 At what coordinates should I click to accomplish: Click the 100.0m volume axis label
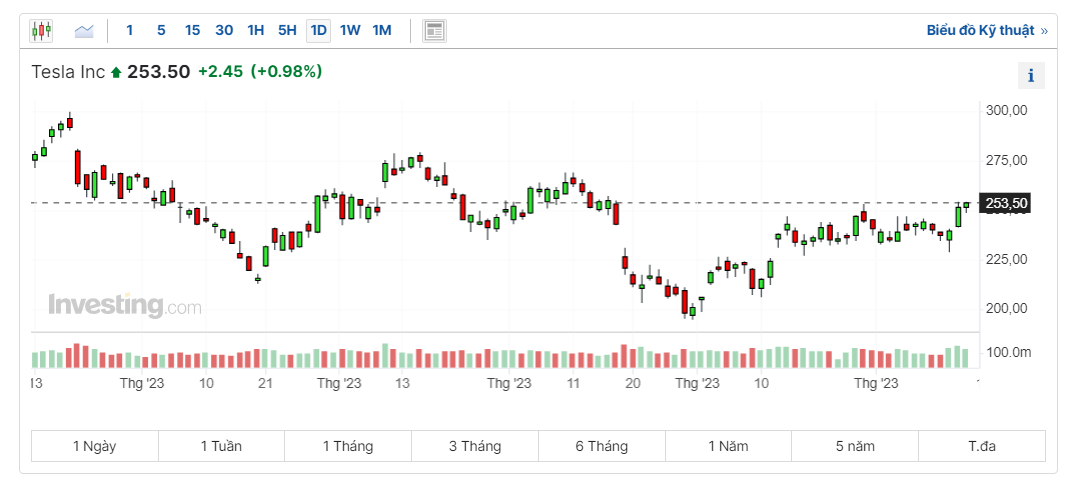tap(1008, 353)
